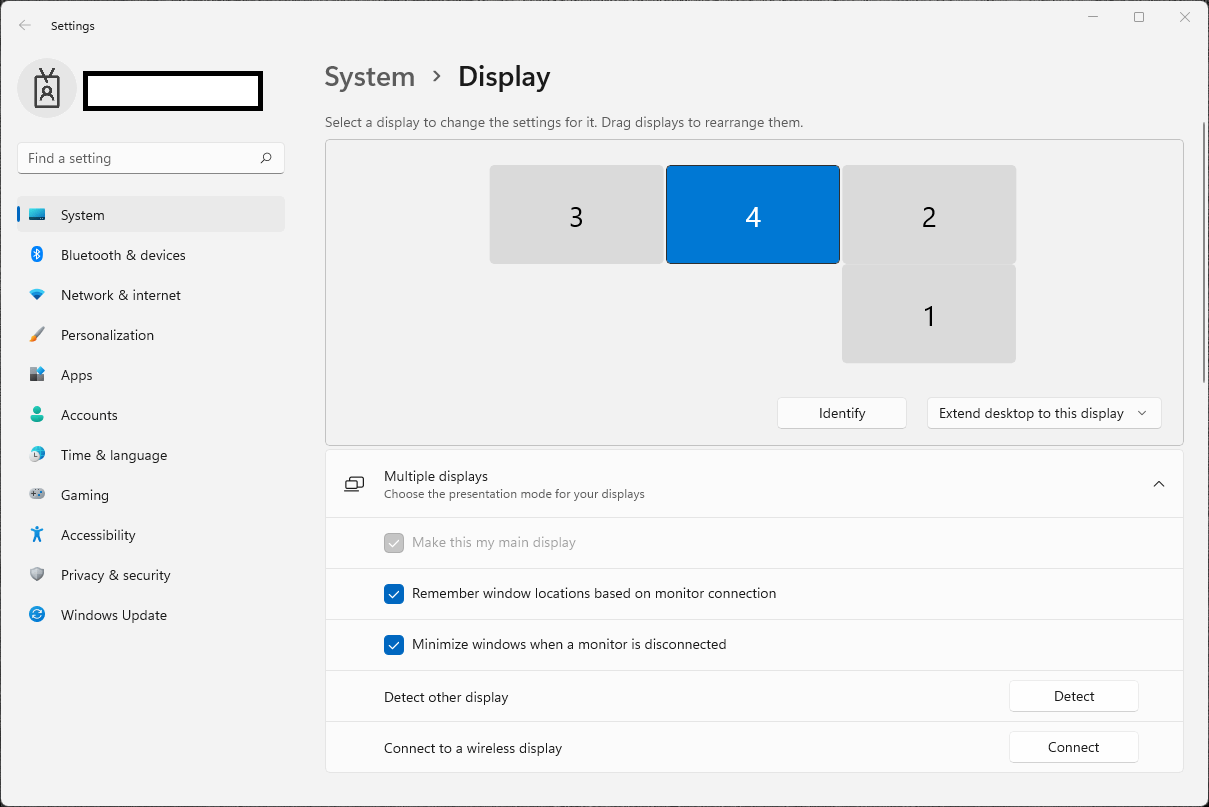Click the Windows Update sync icon
The image size is (1209, 807).
[x=37, y=615]
